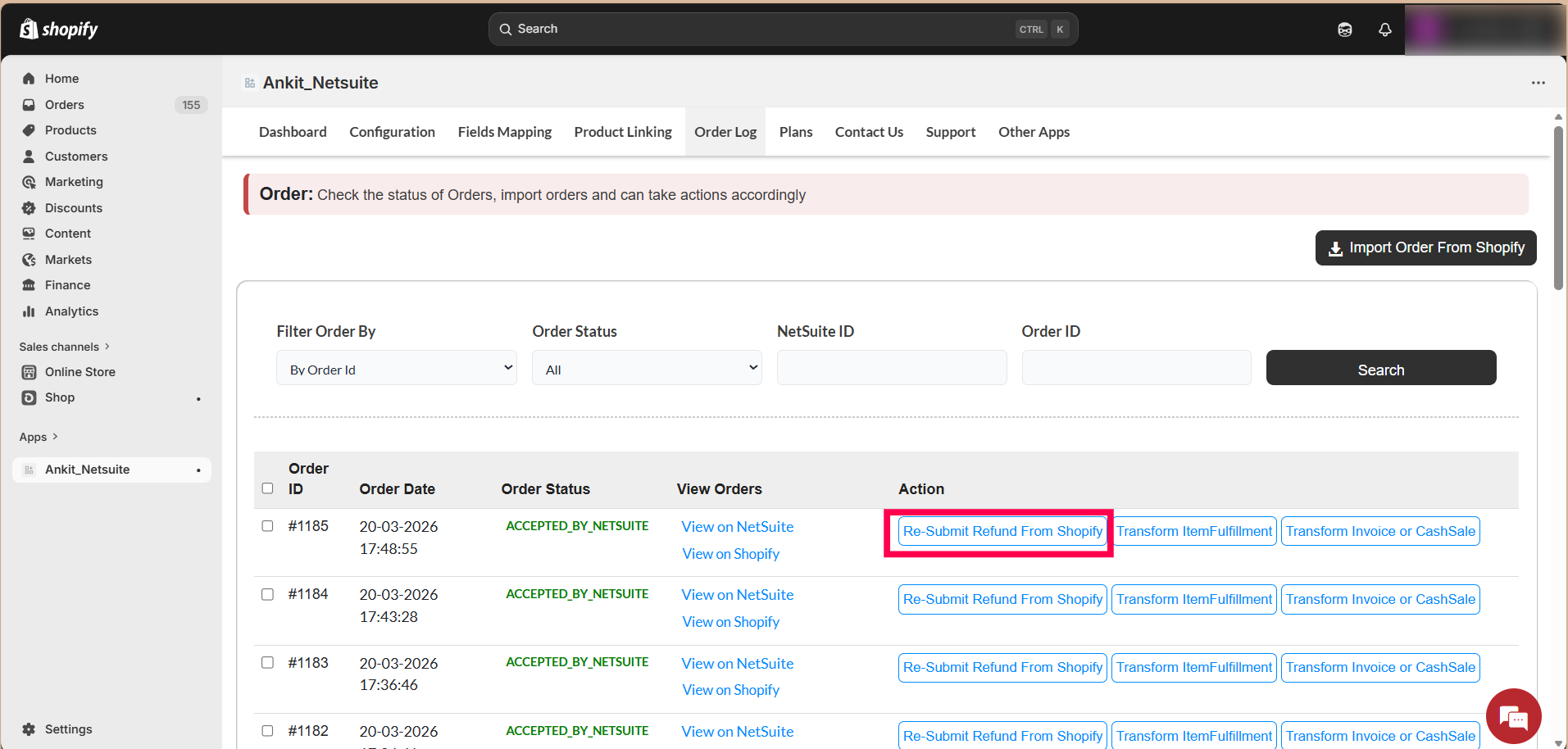Image resolution: width=1568 pixels, height=749 pixels.
Task: Select the checkbox for order #1185
Action: [267, 526]
